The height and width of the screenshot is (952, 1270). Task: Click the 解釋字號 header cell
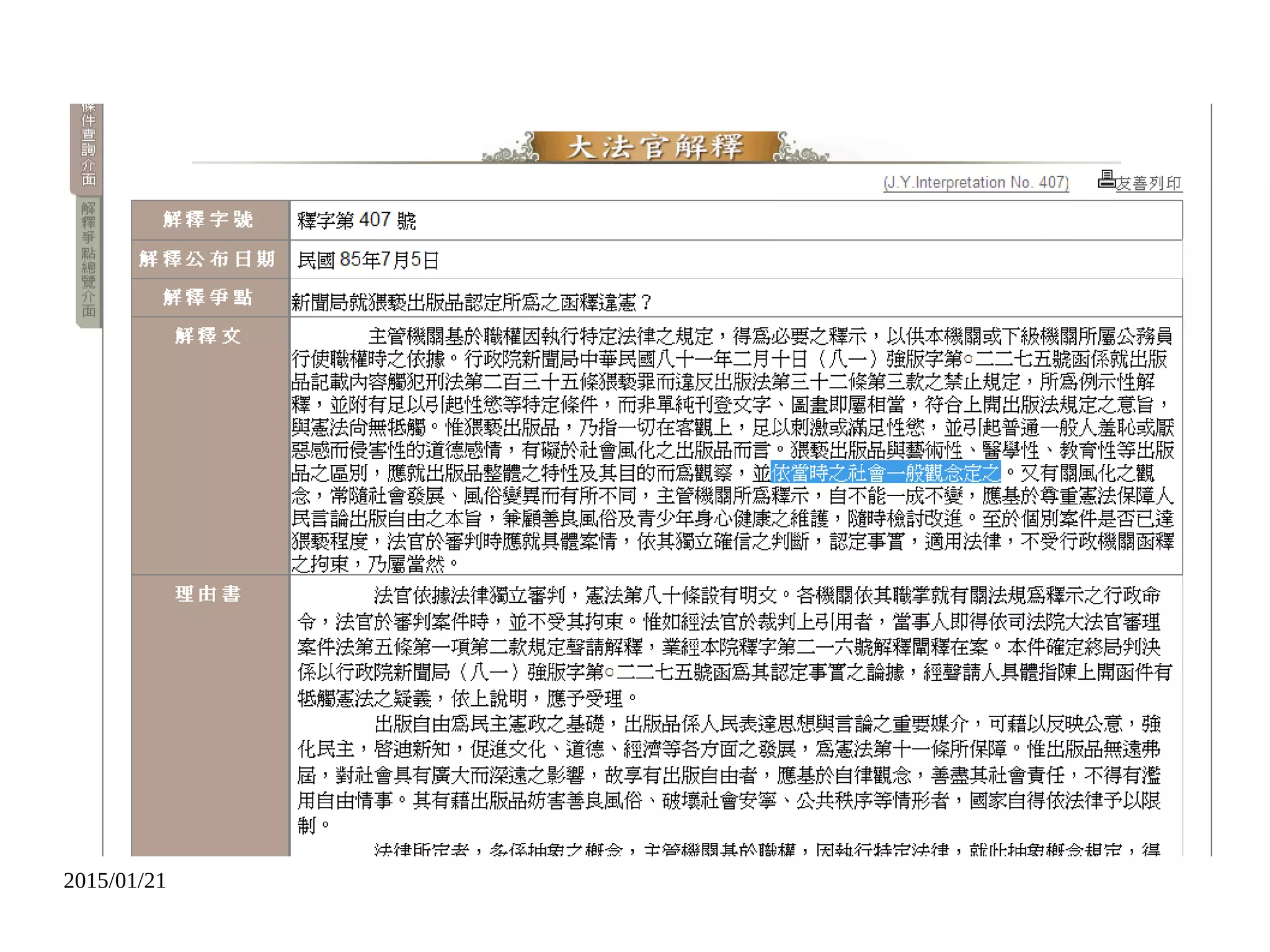pyautogui.click(x=209, y=220)
